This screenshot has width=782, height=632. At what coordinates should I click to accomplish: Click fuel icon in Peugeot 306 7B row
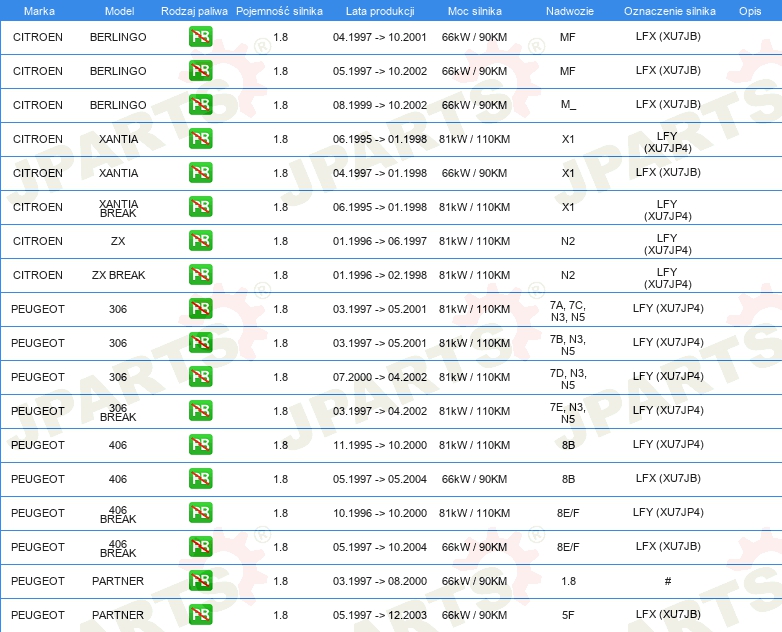coord(200,342)
